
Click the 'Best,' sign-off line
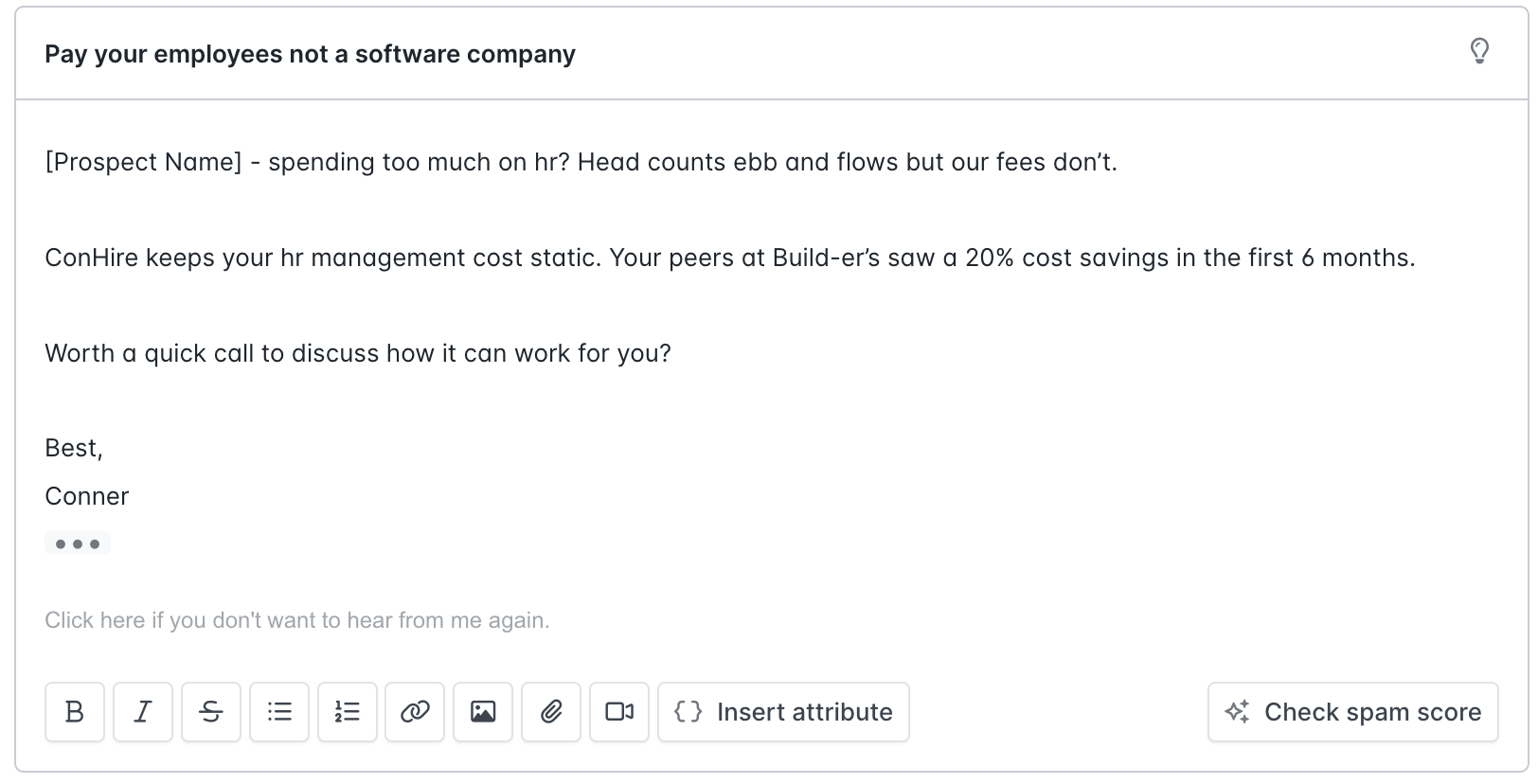(x=74, y=448)
